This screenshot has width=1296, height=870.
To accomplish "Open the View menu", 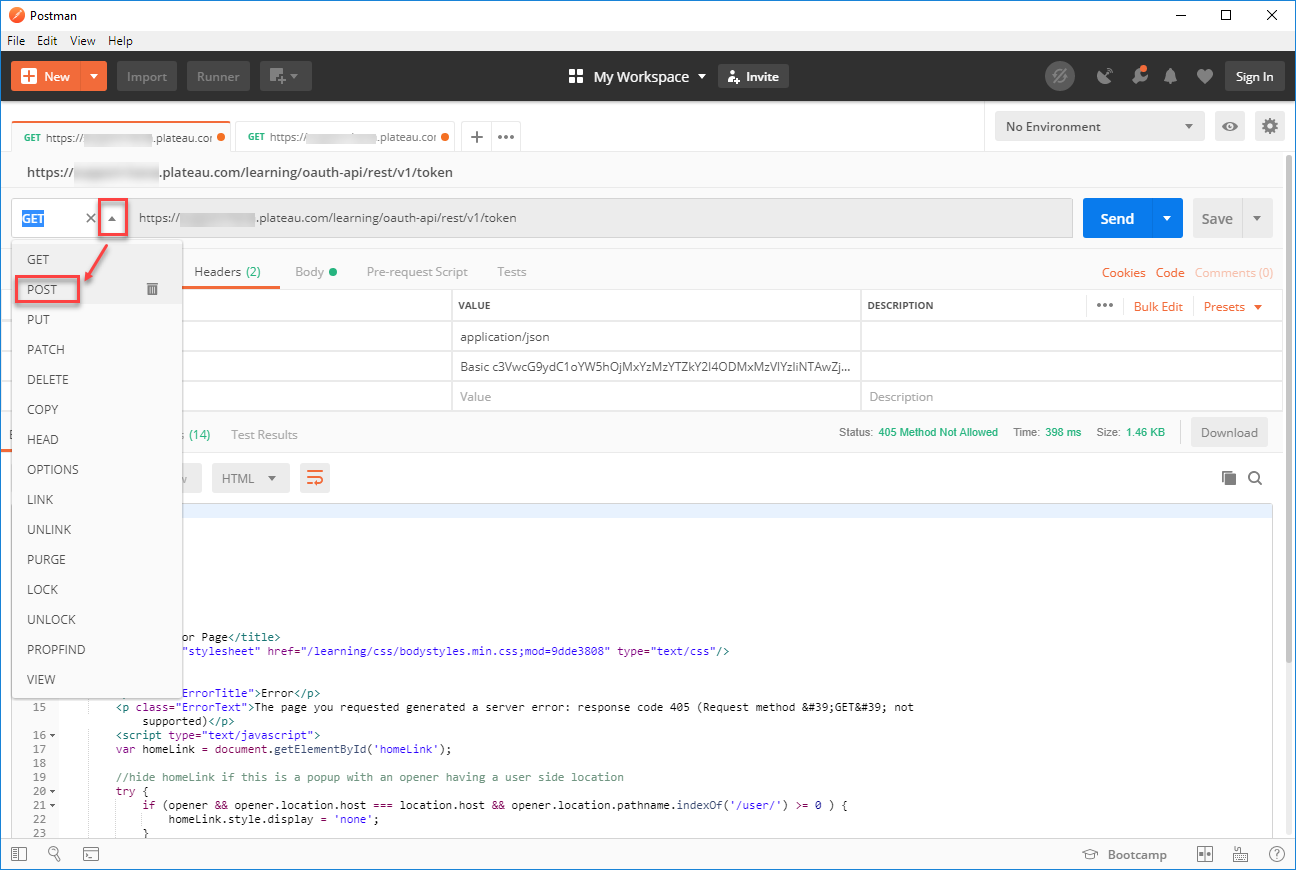I will (83, 41).
